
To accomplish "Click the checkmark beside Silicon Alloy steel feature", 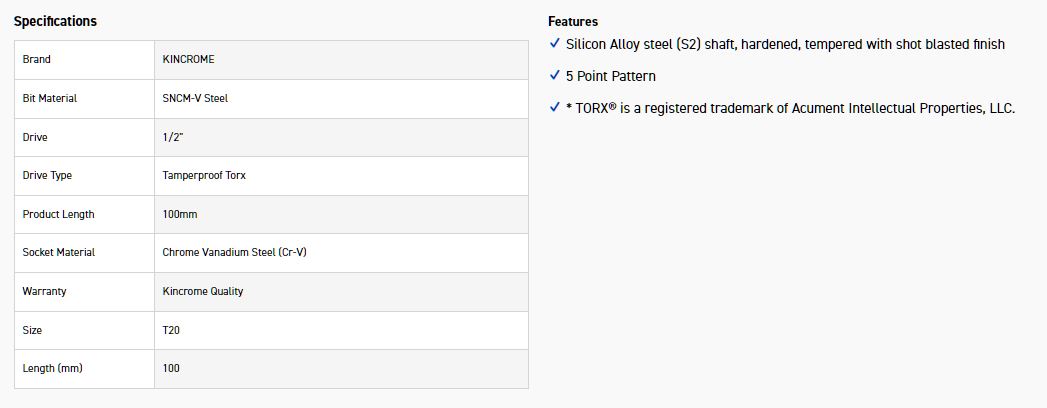I will click(x=555, y=44).
